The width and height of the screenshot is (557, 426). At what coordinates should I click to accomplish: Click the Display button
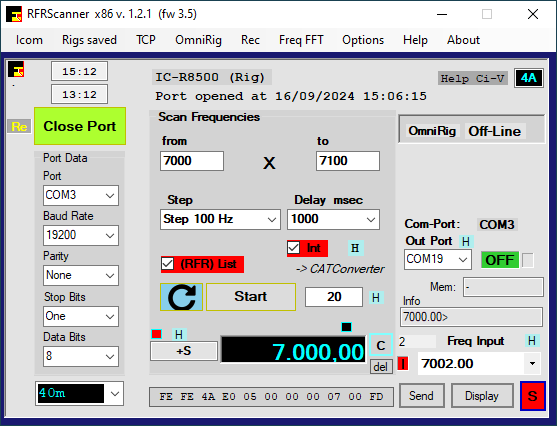pos(482,395)
